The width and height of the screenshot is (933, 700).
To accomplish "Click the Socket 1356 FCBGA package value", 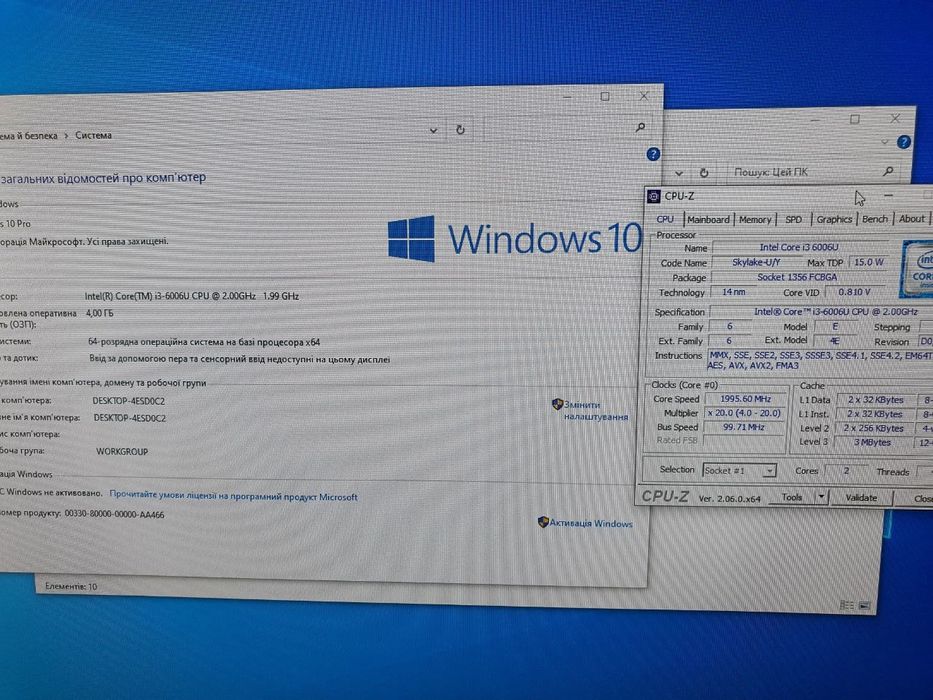I will pos(797,277).
